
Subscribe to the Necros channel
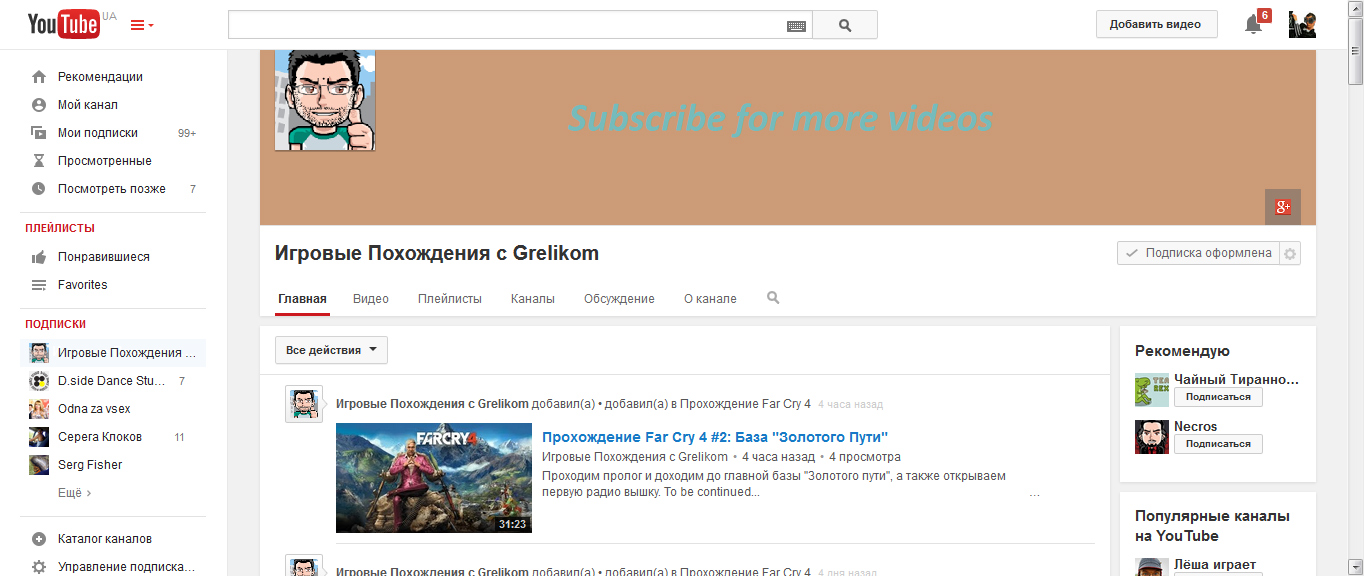pos(1218,444)
